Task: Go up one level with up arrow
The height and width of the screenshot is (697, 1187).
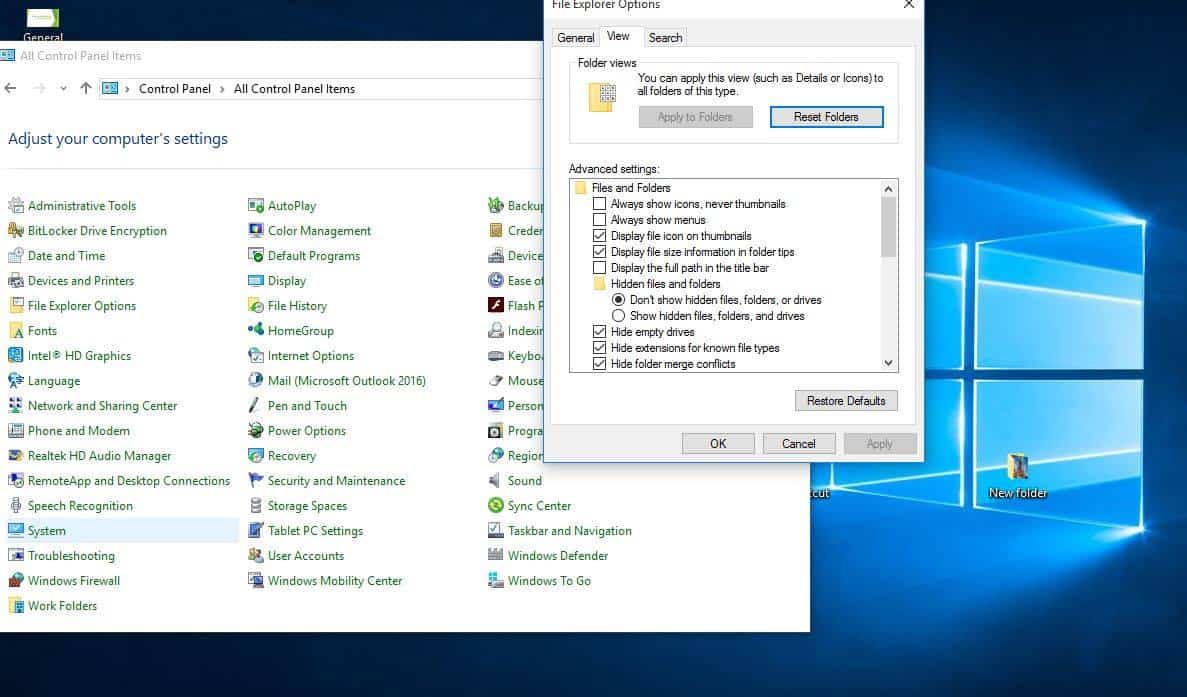Action: 86,89
